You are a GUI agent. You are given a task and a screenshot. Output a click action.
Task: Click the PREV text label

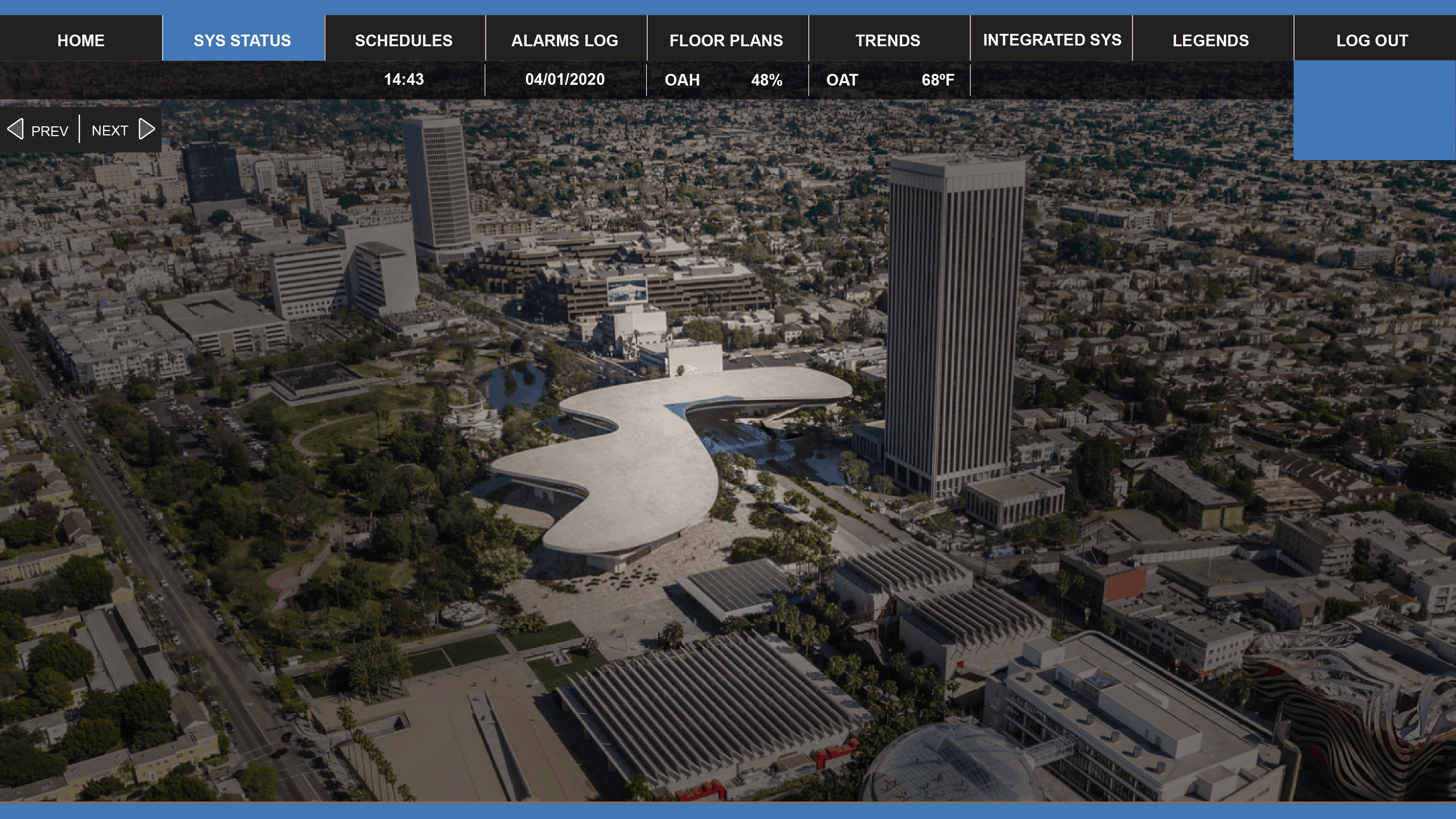pyautogui.click(x=50, y=131)
